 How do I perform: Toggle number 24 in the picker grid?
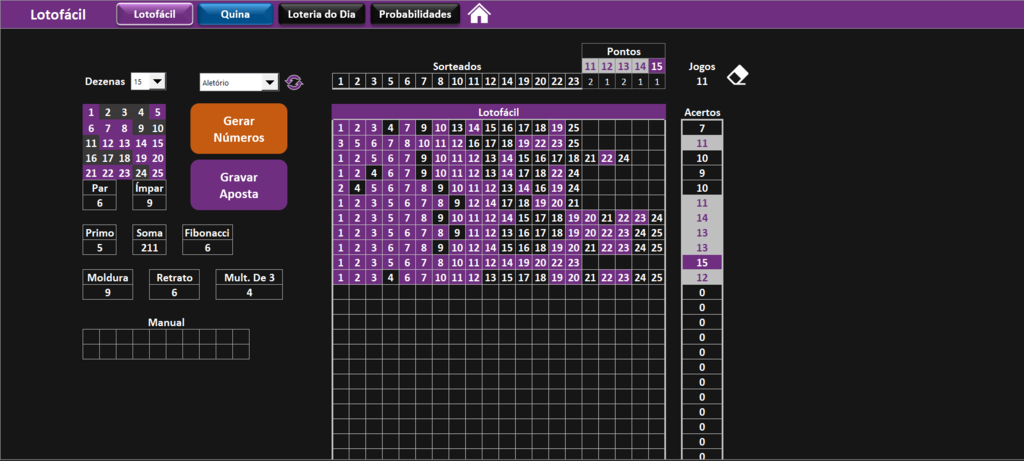(140, 173)
